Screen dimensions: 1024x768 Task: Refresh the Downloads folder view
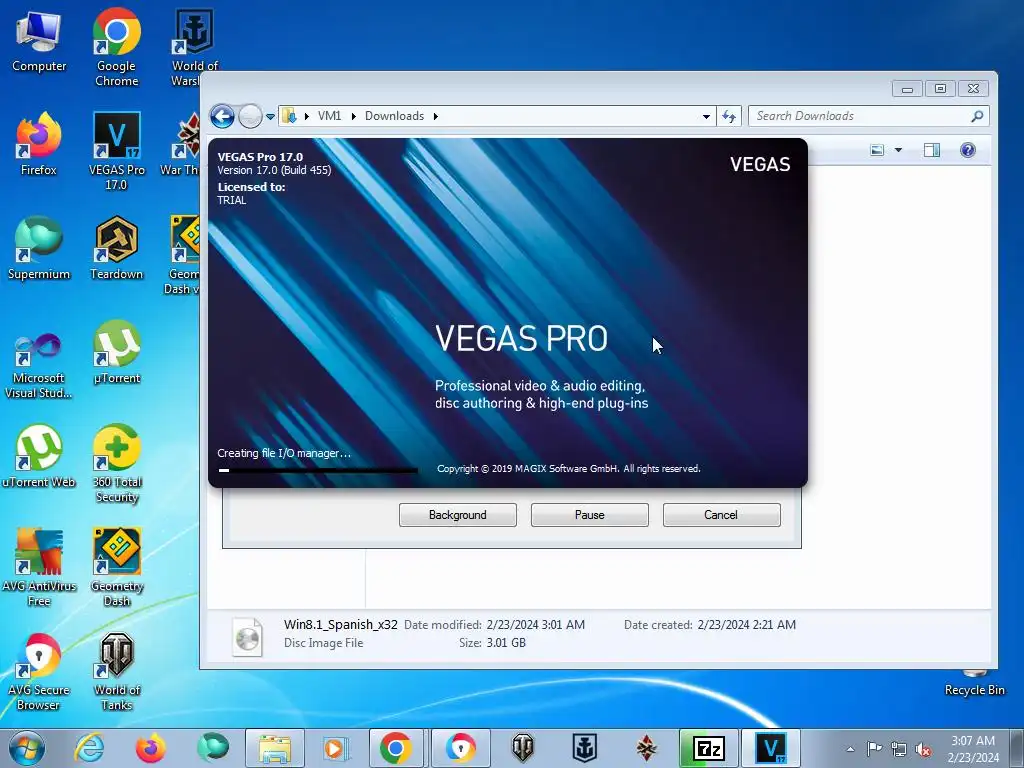728,117
